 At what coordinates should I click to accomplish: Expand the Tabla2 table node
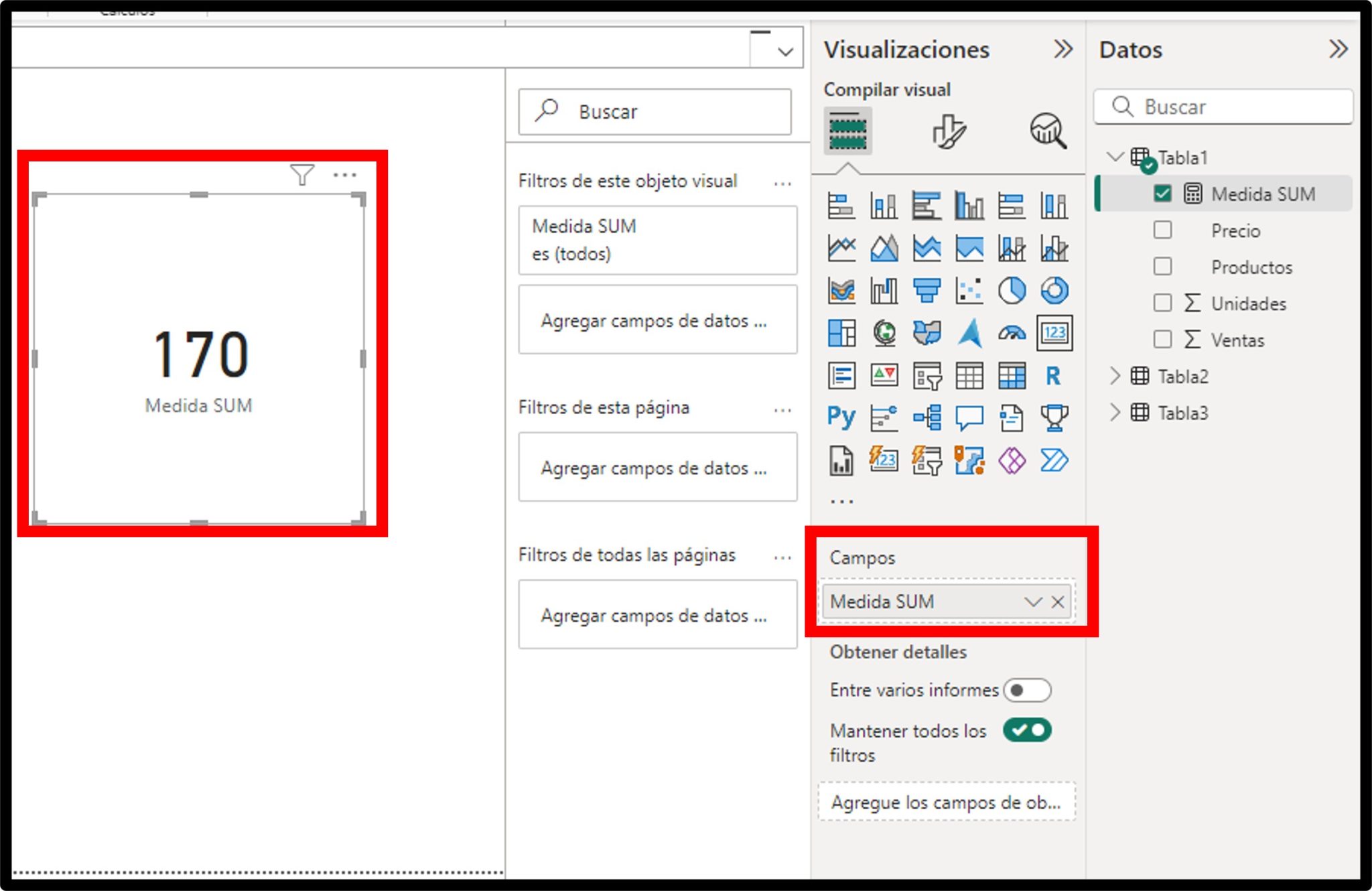tap(1115, 376)
